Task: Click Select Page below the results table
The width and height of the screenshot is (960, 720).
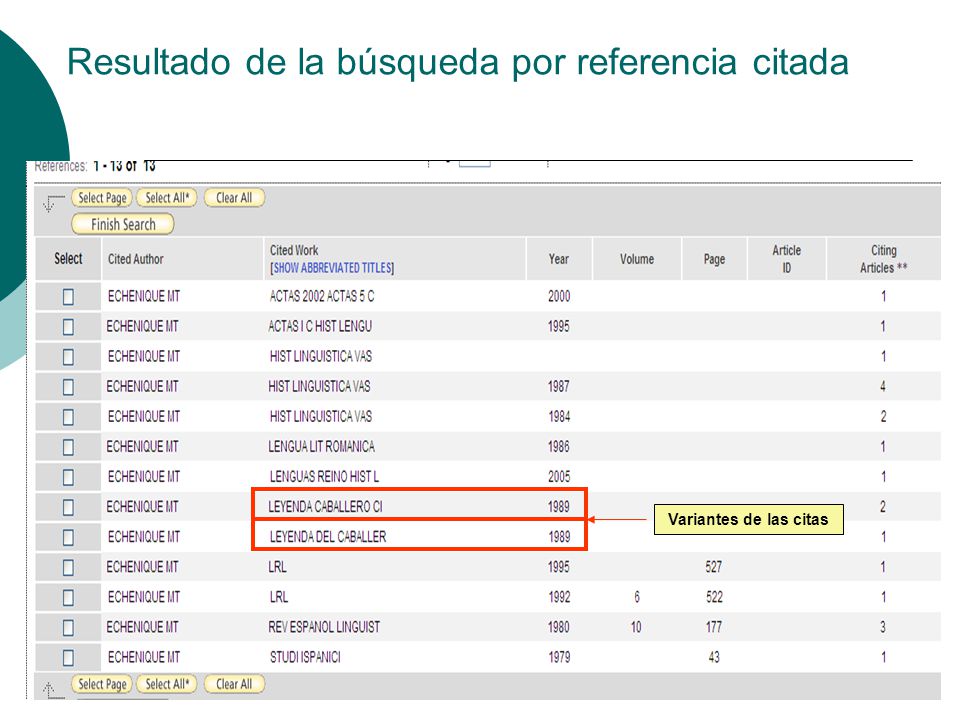Action: click(x=102, y=684)
